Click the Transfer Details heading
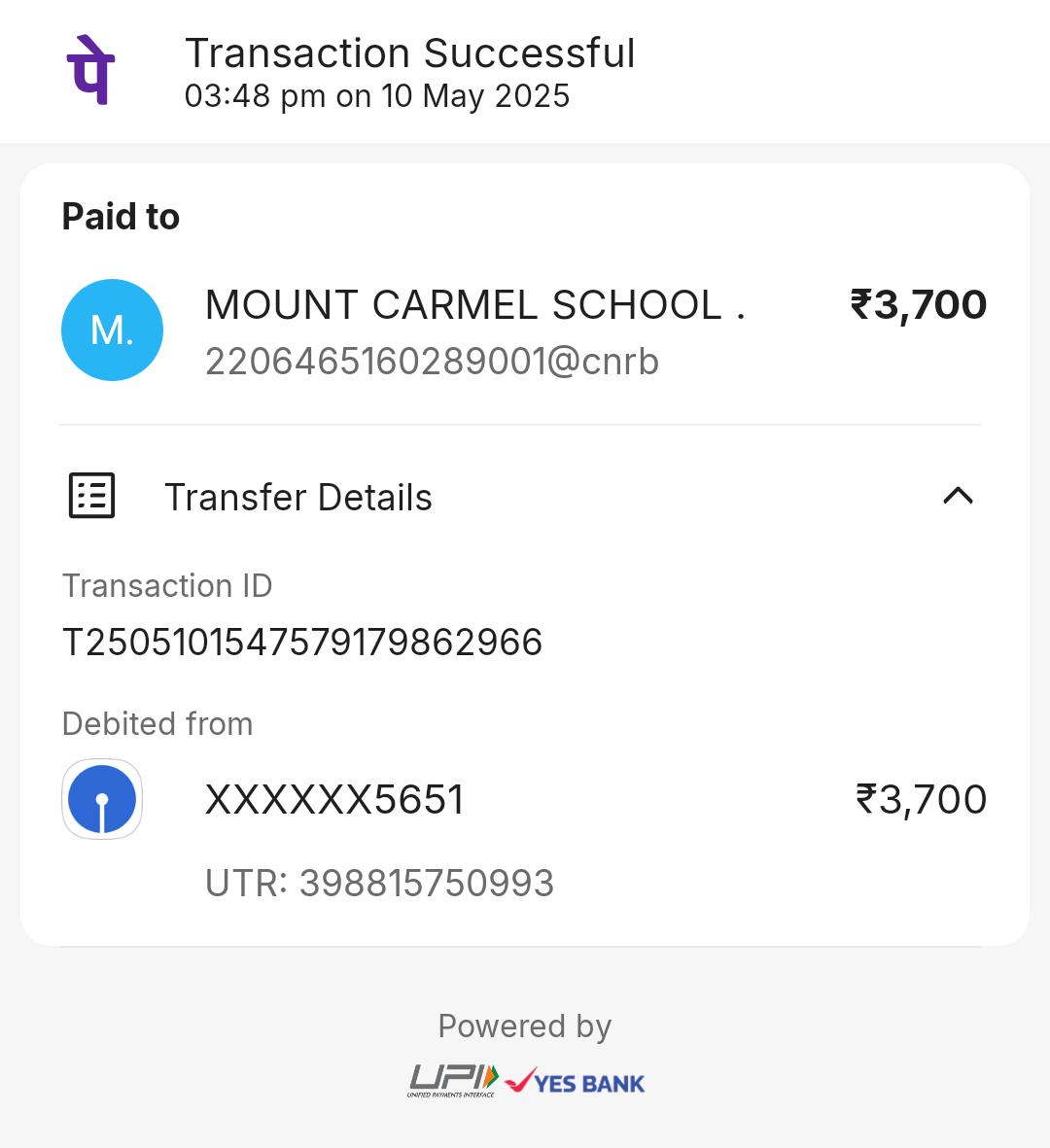Image resolution: width=1050 pixels, height=1148 pixels. click(298, 497)
